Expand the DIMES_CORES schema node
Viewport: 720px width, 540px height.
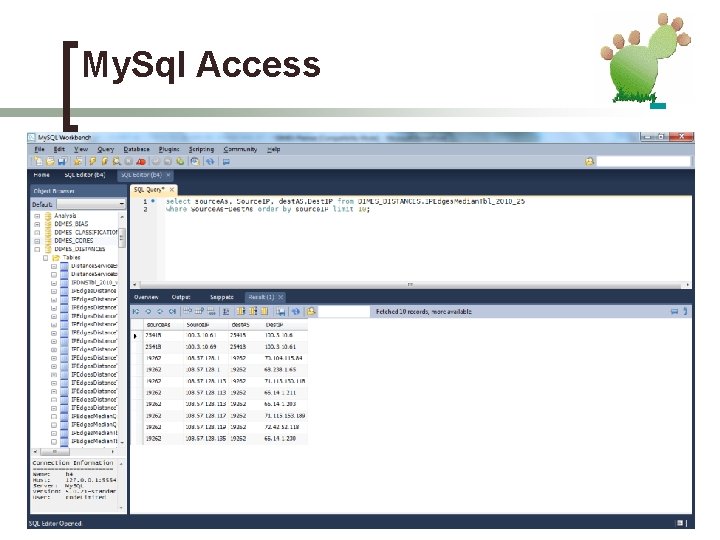(x=37, y=241)
